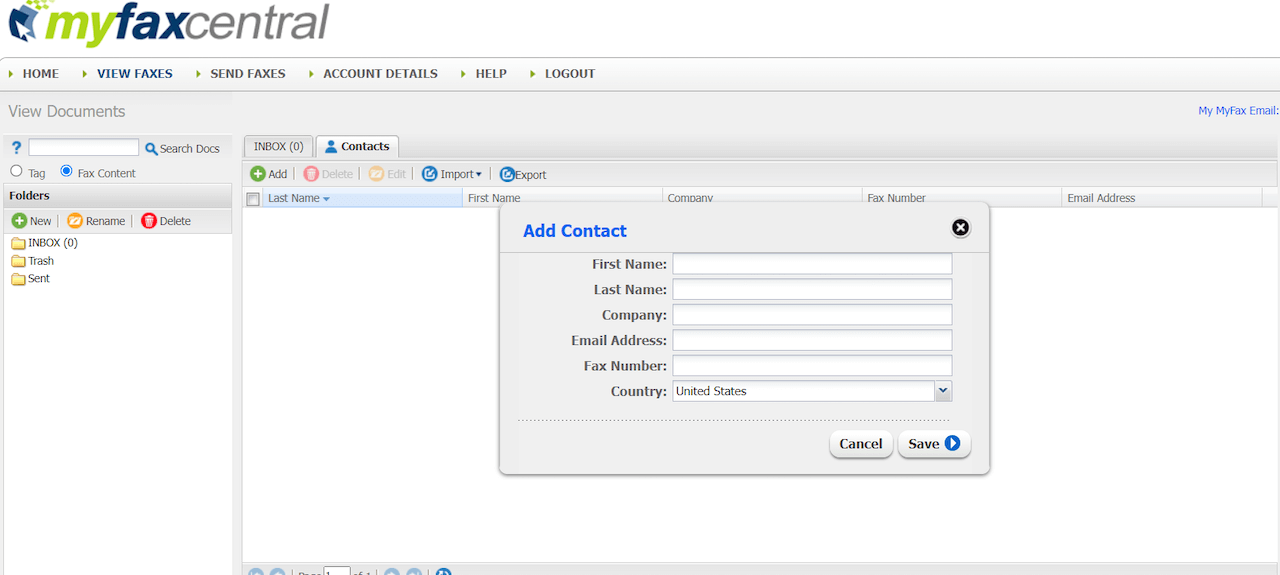This screenshot has height=575, width=1280.
Task: Open the Trash folder
Action: [x=33, y=261]
